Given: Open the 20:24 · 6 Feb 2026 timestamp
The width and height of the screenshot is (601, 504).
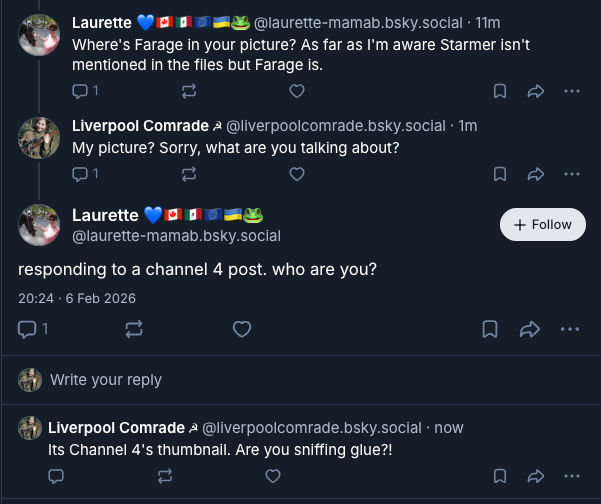Looking at the screenshot, I should coord(77,298).
